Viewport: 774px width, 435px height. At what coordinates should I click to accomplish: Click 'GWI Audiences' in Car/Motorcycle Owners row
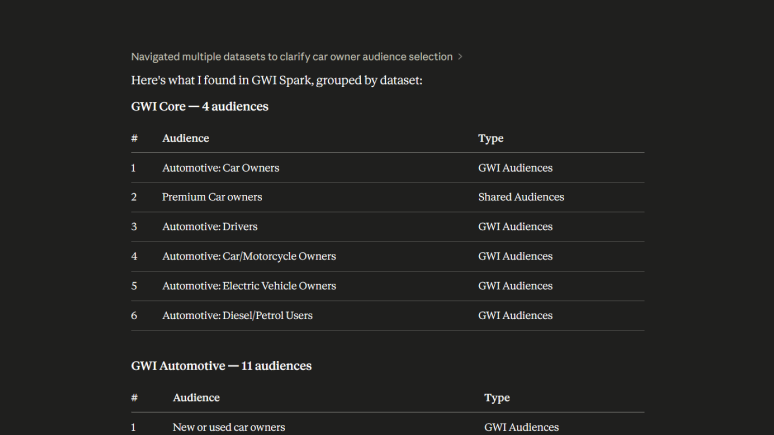point(515,256)
